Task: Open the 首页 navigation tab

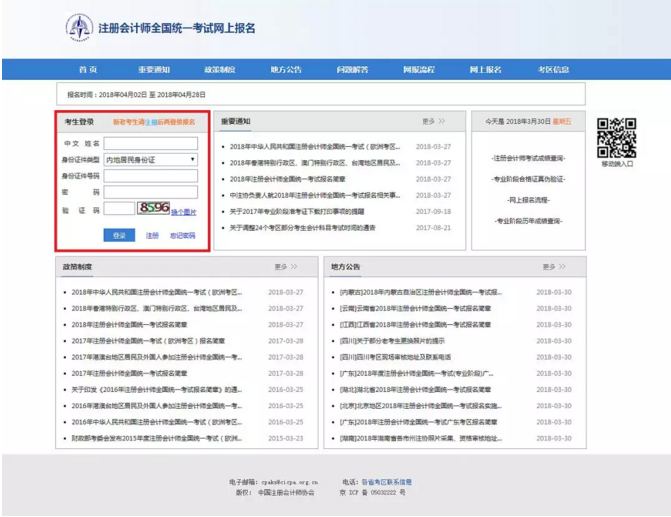Action: tap(88, 69)
